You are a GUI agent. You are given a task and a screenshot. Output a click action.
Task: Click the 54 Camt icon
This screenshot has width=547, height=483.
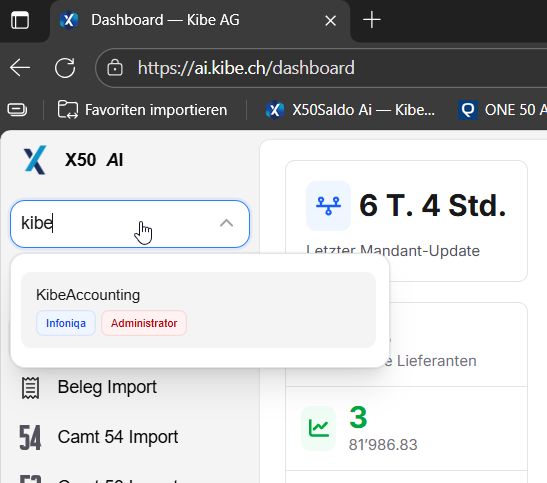point(30,437)
